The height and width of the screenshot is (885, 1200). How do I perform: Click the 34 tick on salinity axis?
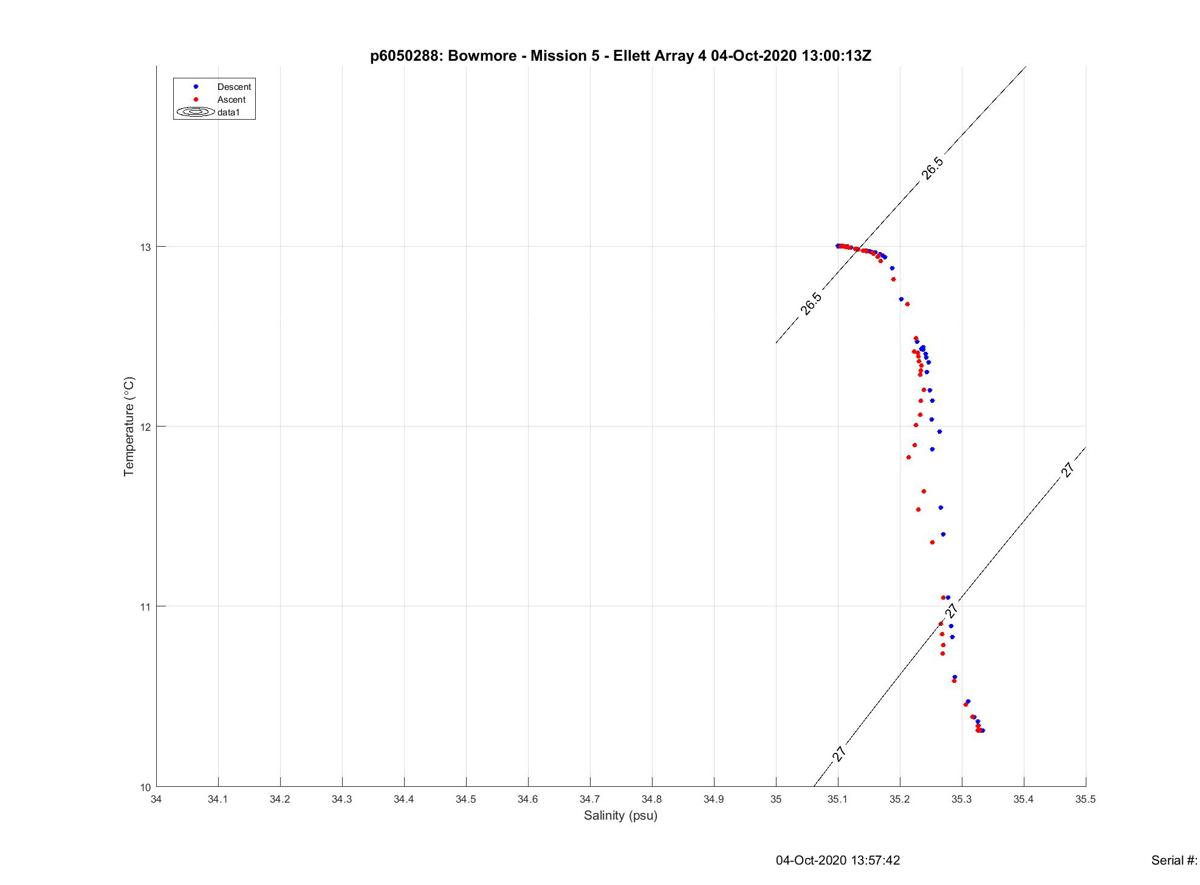point(156,799)
